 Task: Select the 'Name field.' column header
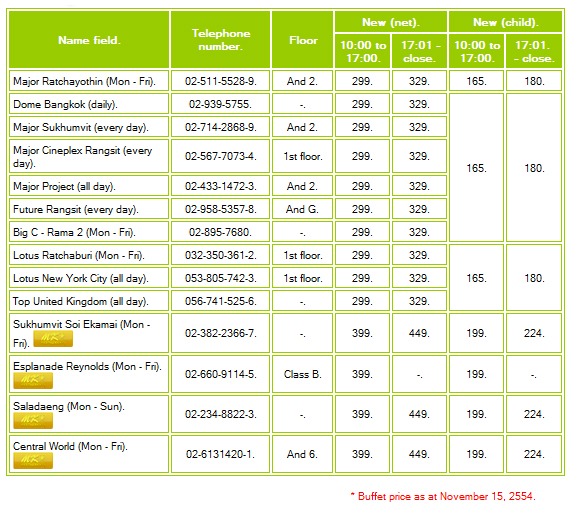89,40
